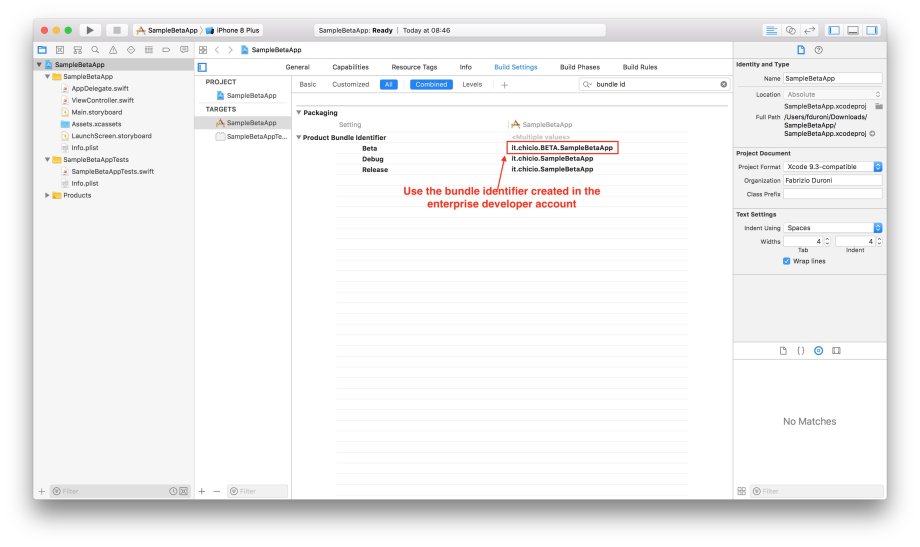Open the Location dropdown
Image resolution: width=920 pixels, height=547 pixels.
[x=833, y=94]
